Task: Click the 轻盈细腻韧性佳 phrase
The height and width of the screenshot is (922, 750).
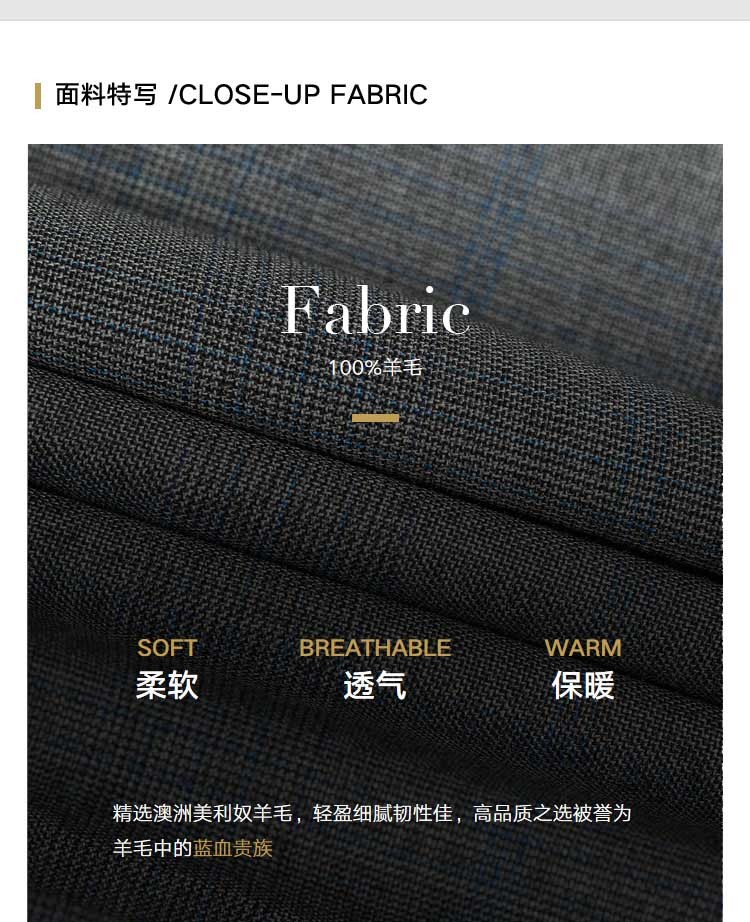Action: pos(382,813)
